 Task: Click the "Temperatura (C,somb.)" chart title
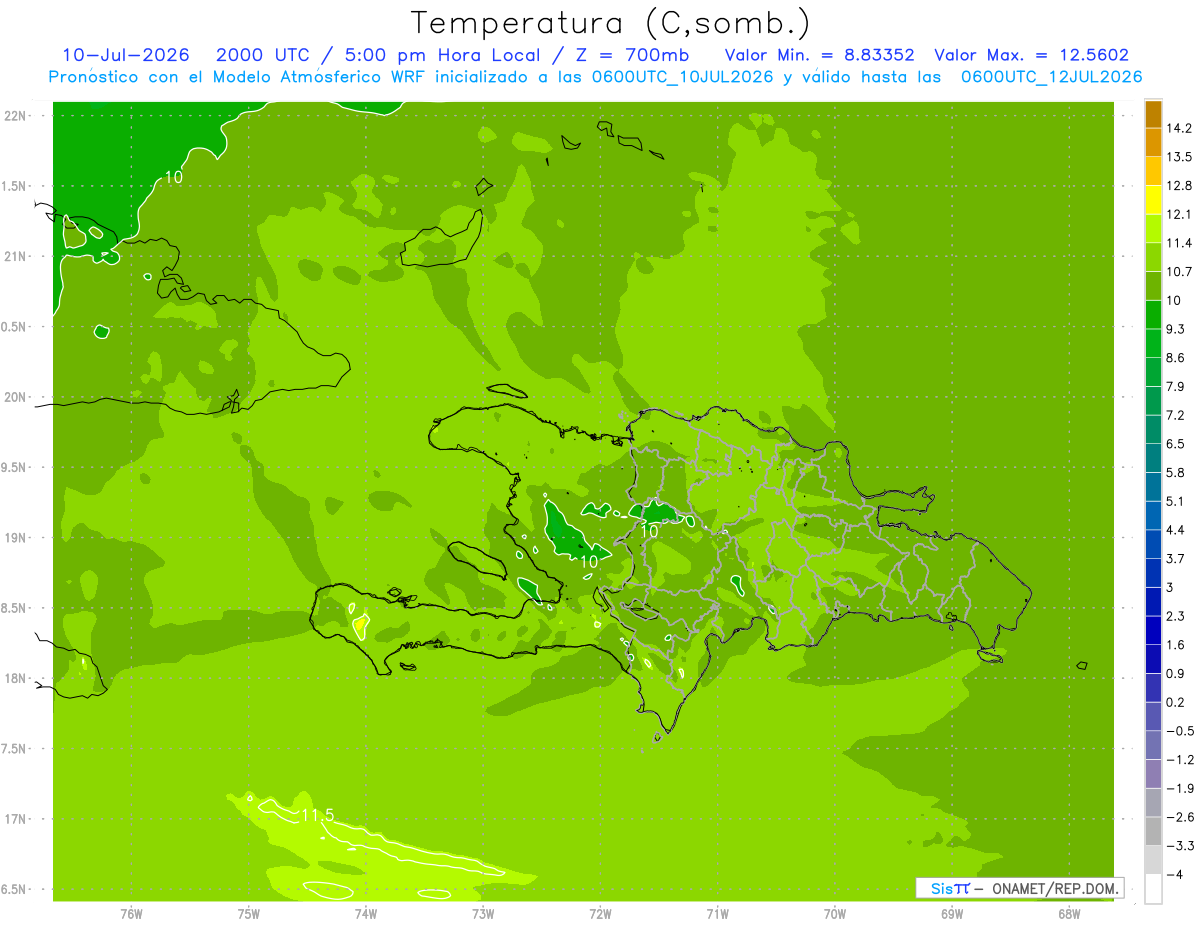611,23
